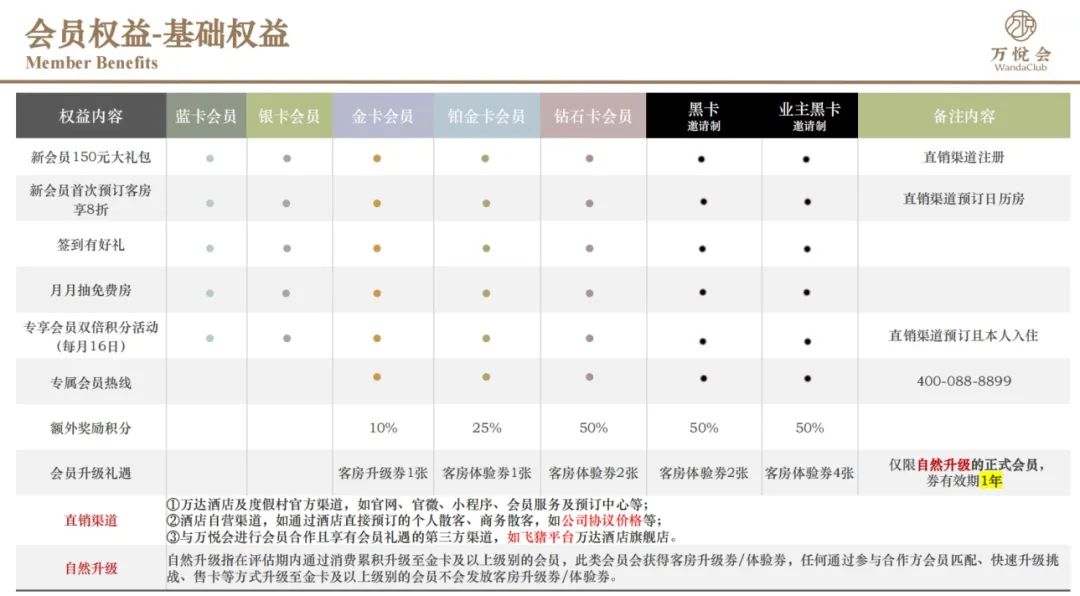Click the red 直销渠道 label in the footnotes
Image resolution: width=1080 pixels, height=596 pixels.
click(91, 520)
